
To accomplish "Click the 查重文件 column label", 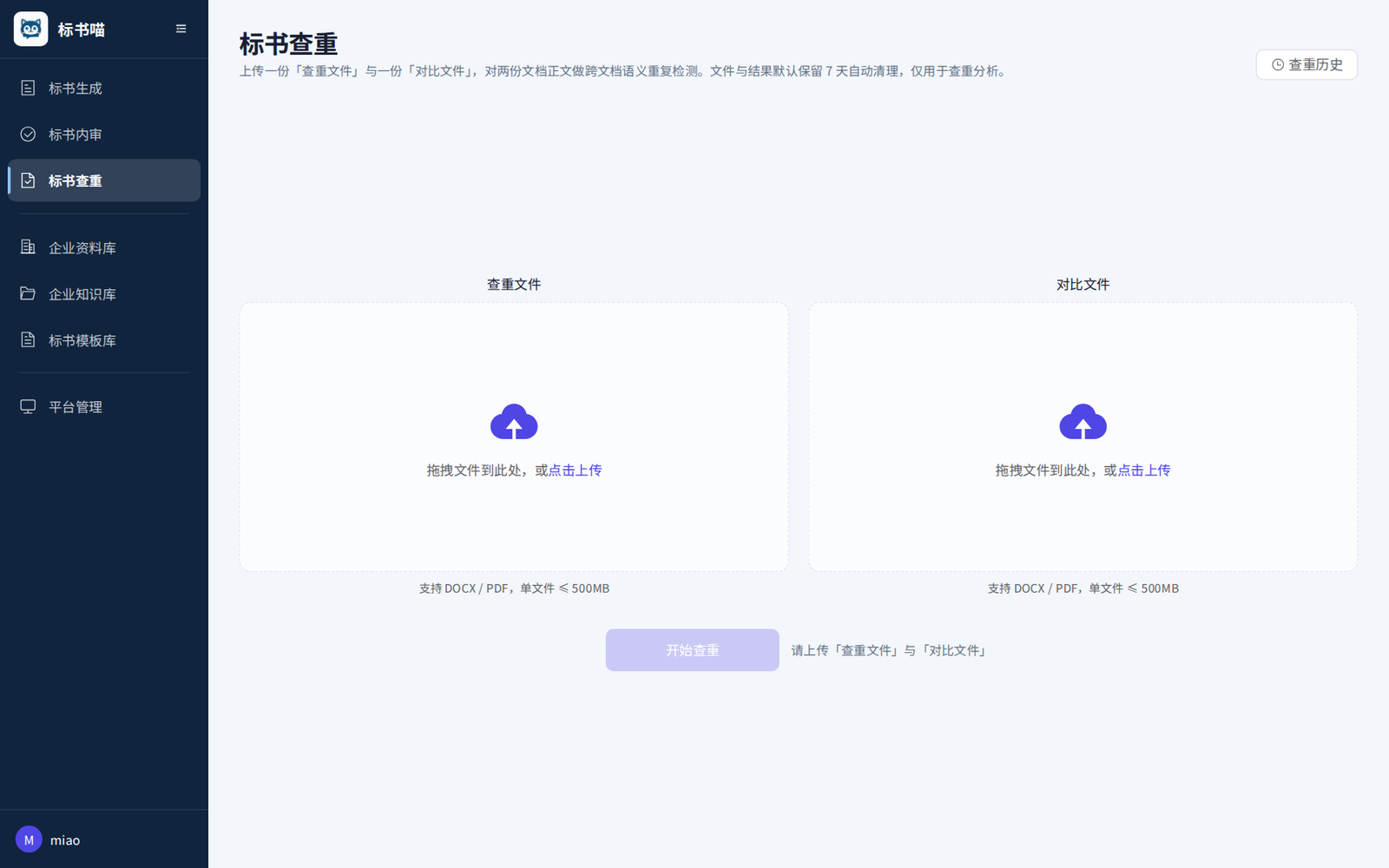I will pos(514,285).
